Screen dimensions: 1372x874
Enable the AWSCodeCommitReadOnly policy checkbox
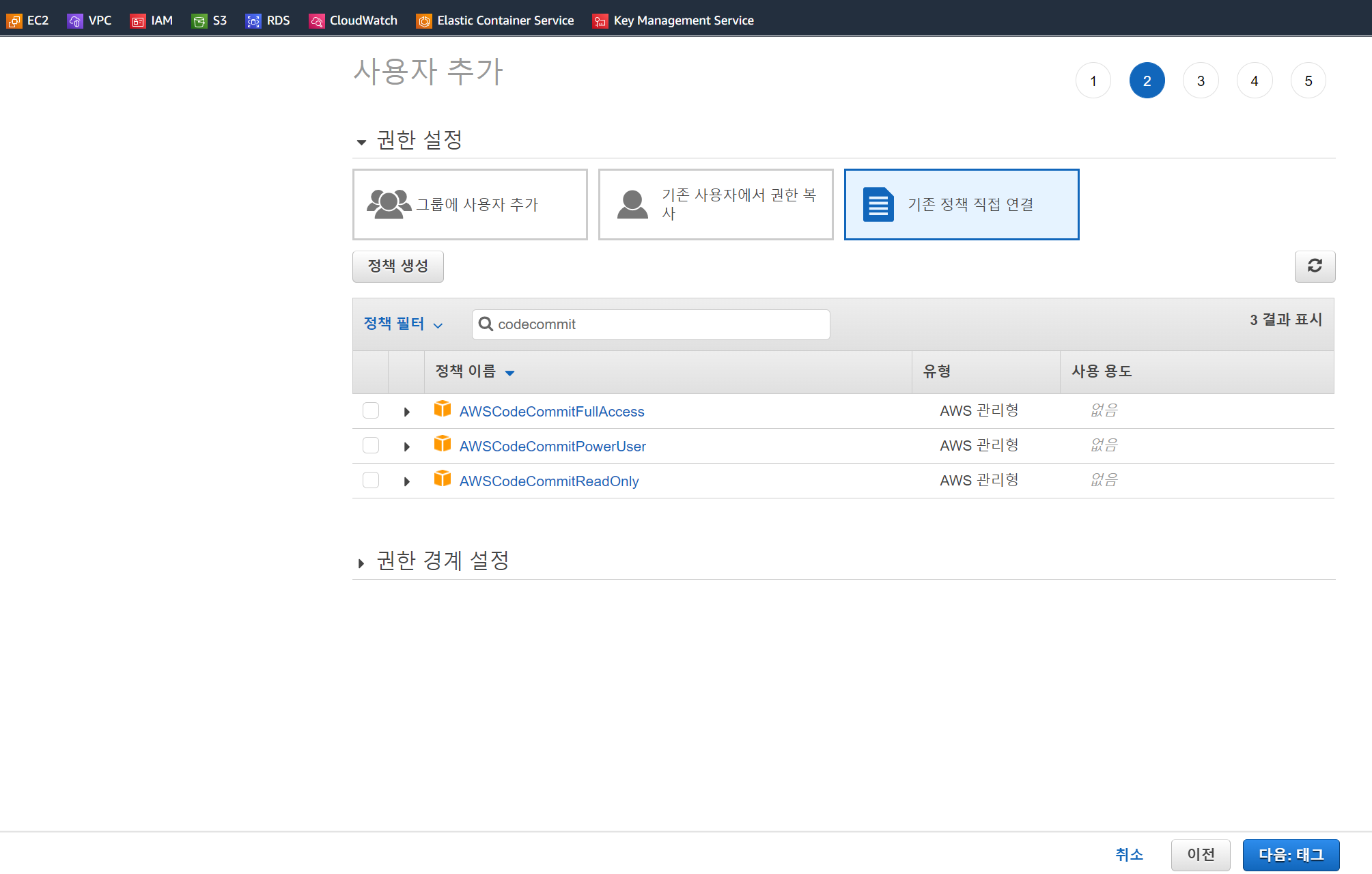[371, 480]
